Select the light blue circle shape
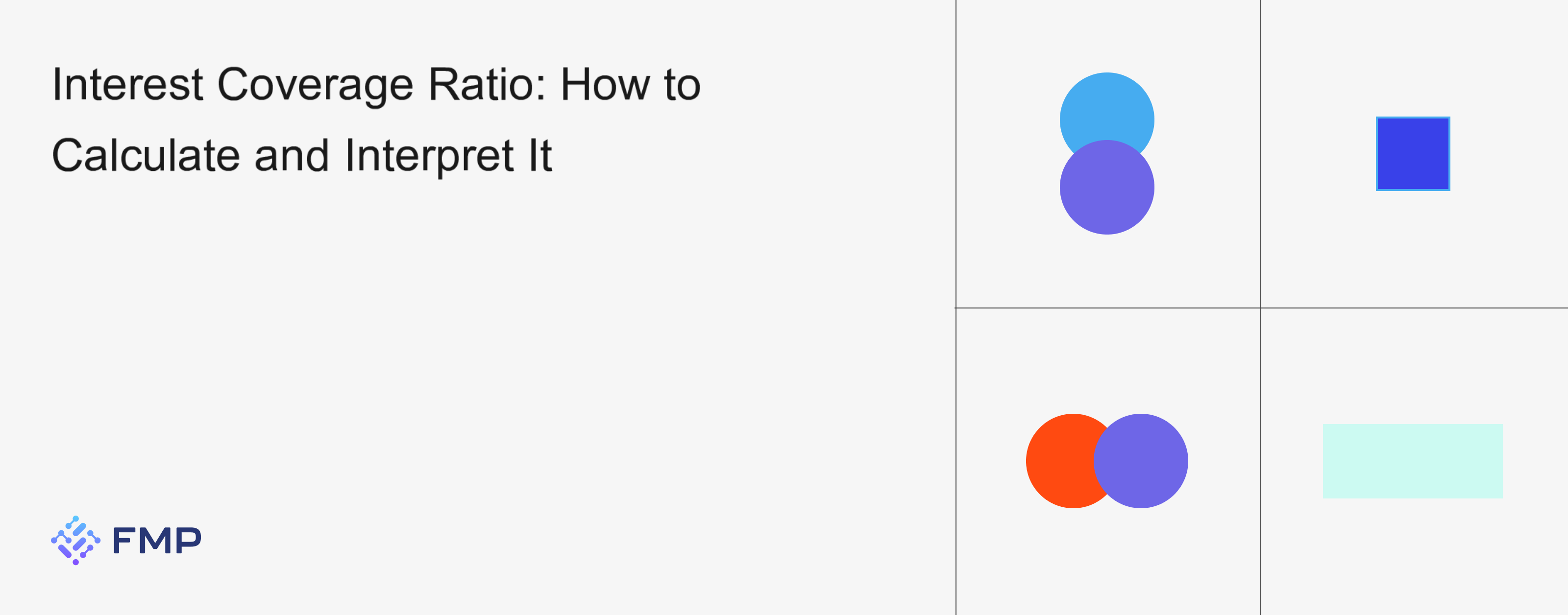This screenshot has height=615, width=1568. pyautogui.click(x=1106, y=103)
